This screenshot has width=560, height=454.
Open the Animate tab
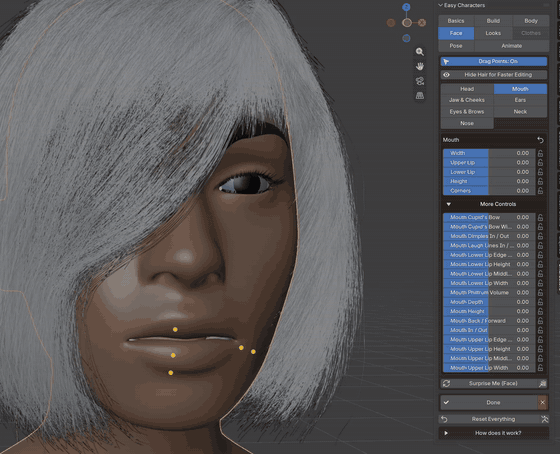tap(512, 46)
